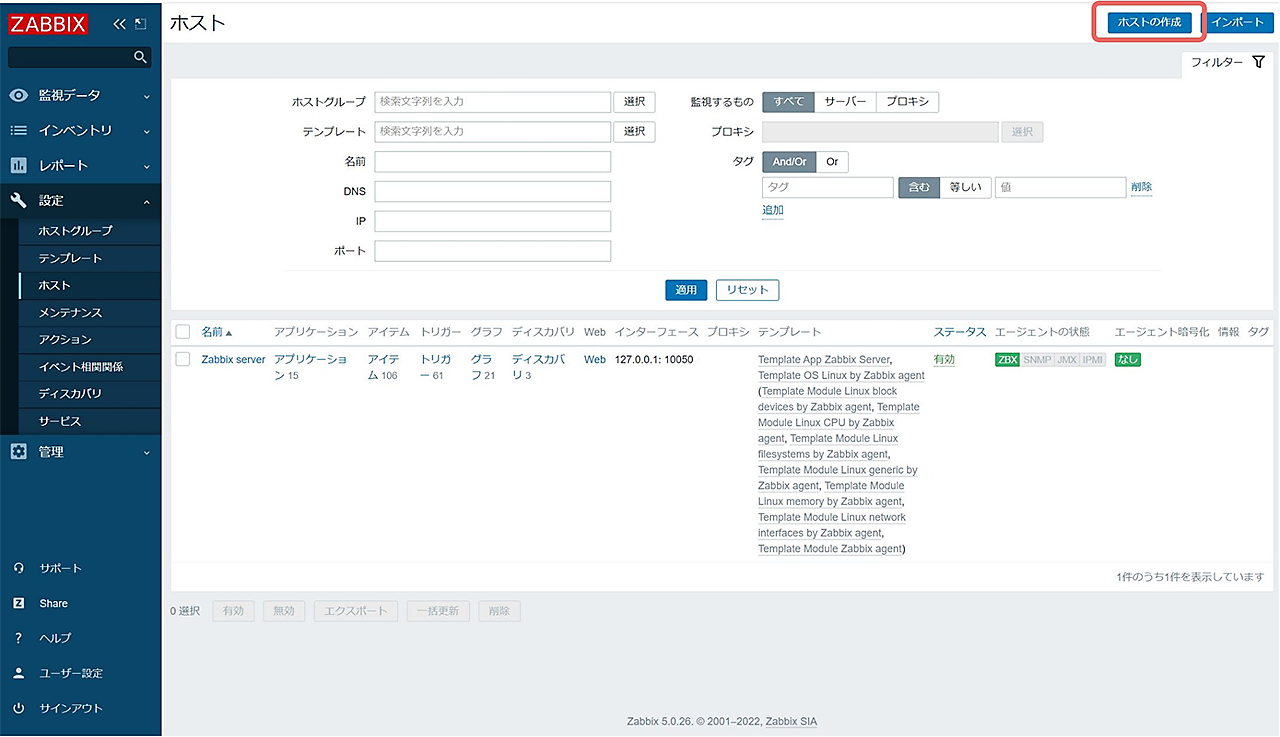Click the search magnifier icon
The width and height of the screenshot is (1280, 737).
click(141, 58)
